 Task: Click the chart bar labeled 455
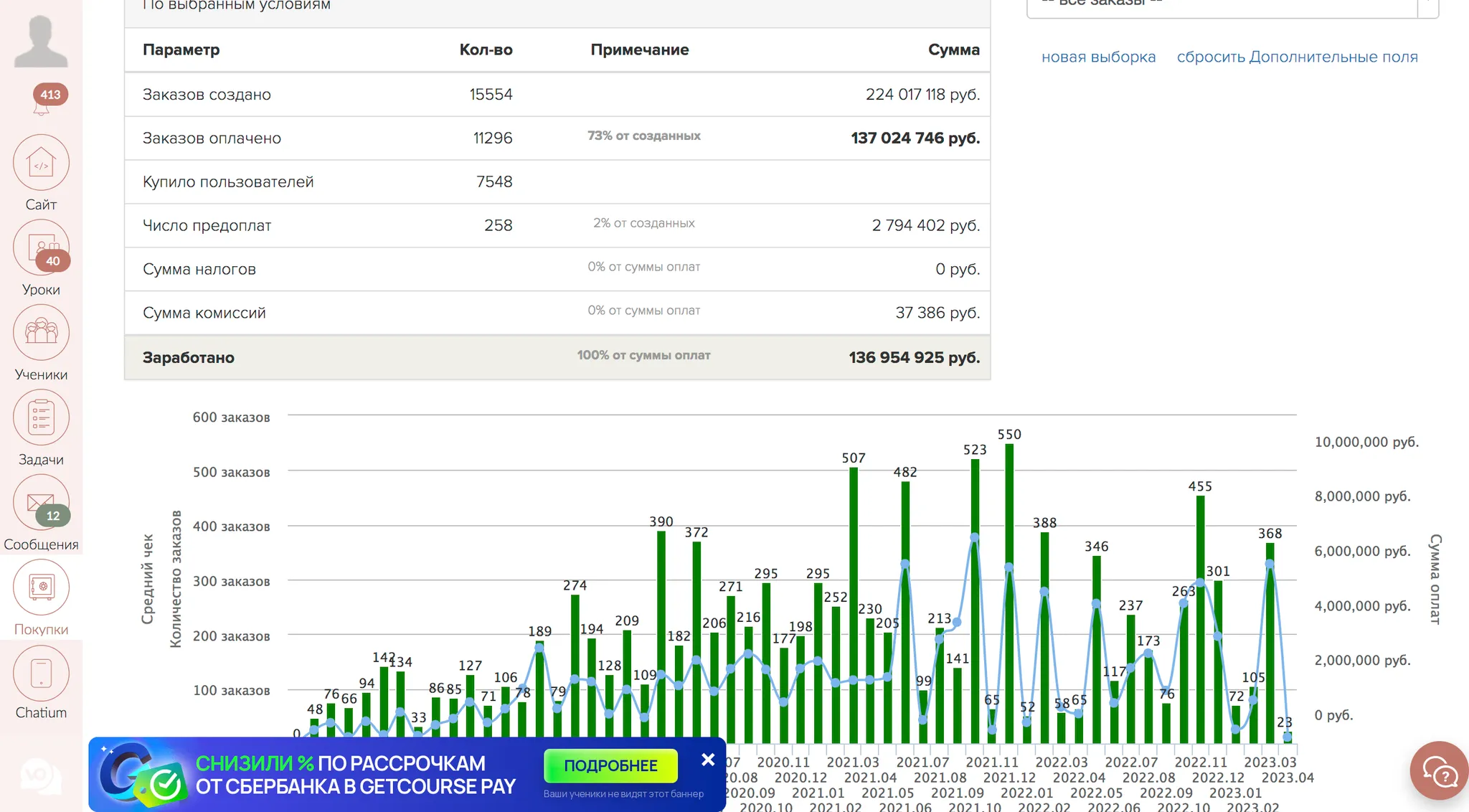pos(1200,620)
